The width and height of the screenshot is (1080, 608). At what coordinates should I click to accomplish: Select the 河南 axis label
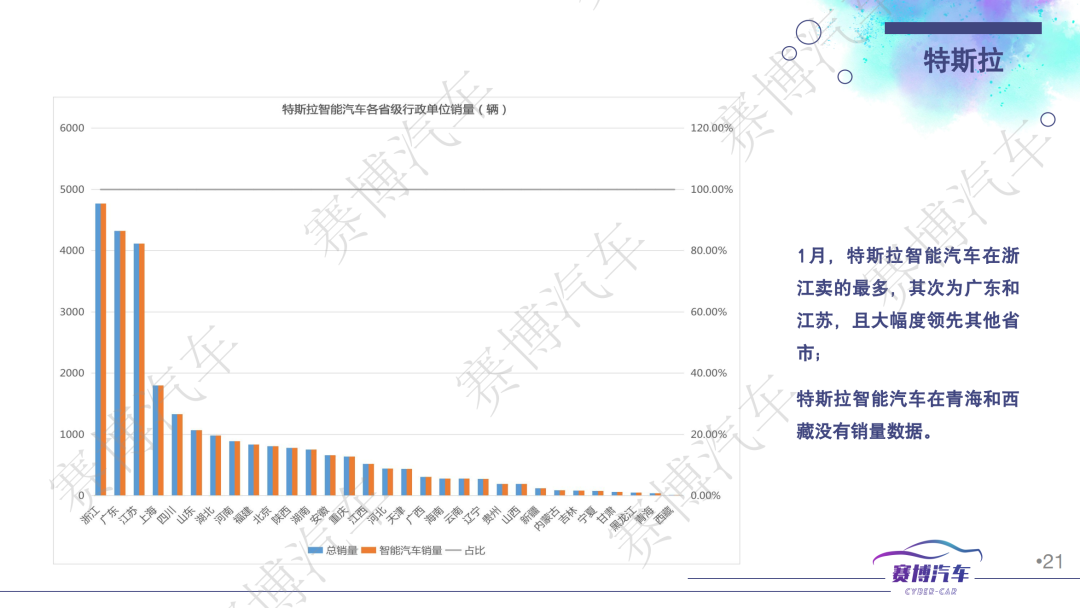click(224, 515)
